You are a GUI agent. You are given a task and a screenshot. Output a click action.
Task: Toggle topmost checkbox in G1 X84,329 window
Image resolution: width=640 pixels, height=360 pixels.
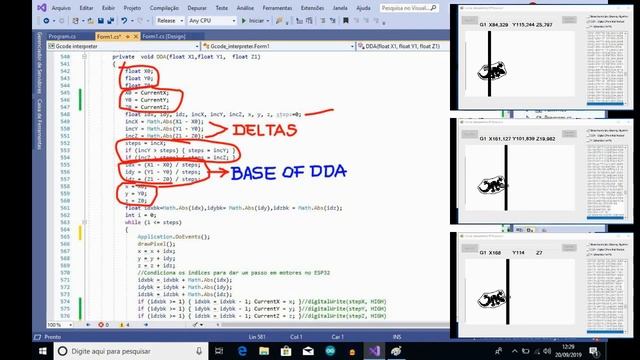(589, 17)
